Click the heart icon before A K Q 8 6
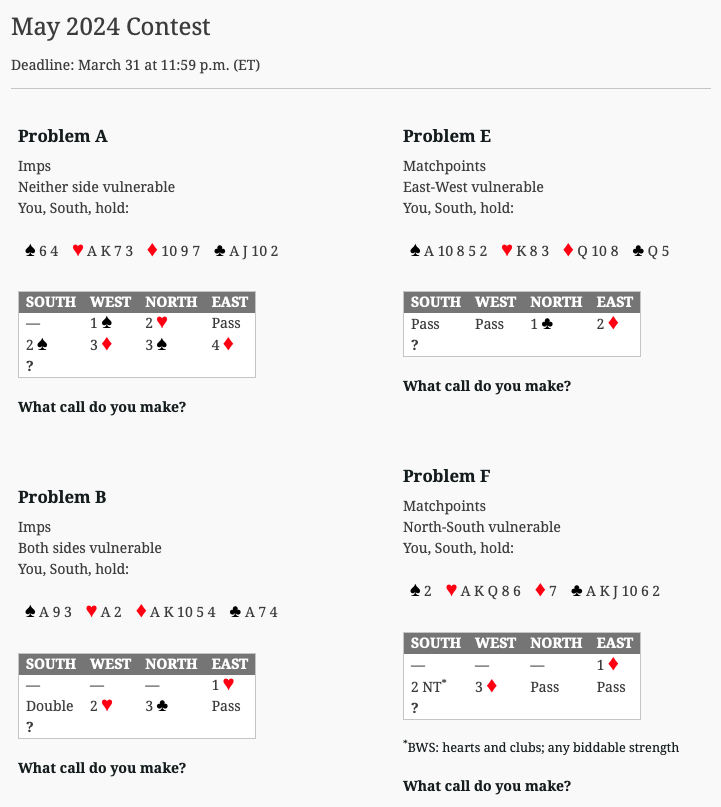The height and width of the screenshot is (807, 721). click(451, 590)
